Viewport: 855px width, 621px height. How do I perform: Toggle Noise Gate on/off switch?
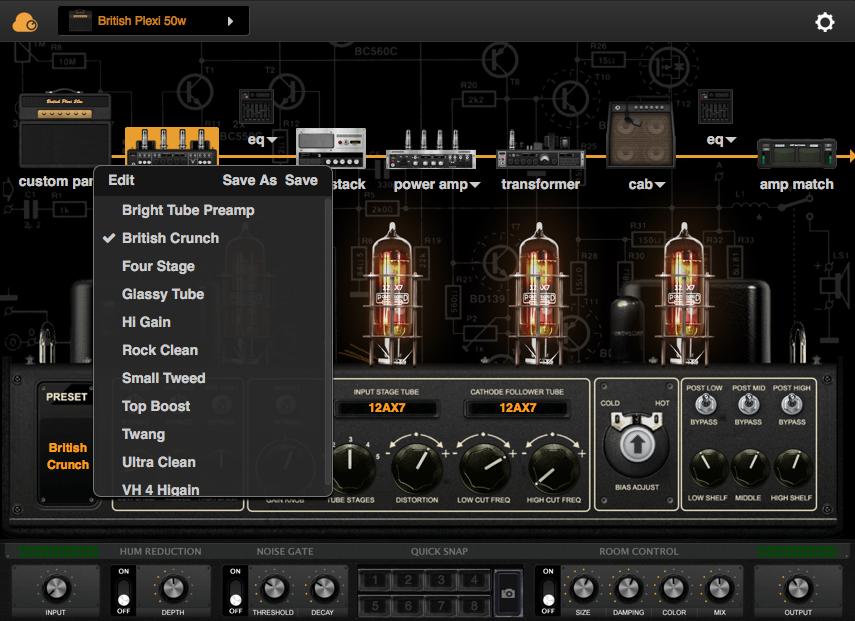[235, 592]
